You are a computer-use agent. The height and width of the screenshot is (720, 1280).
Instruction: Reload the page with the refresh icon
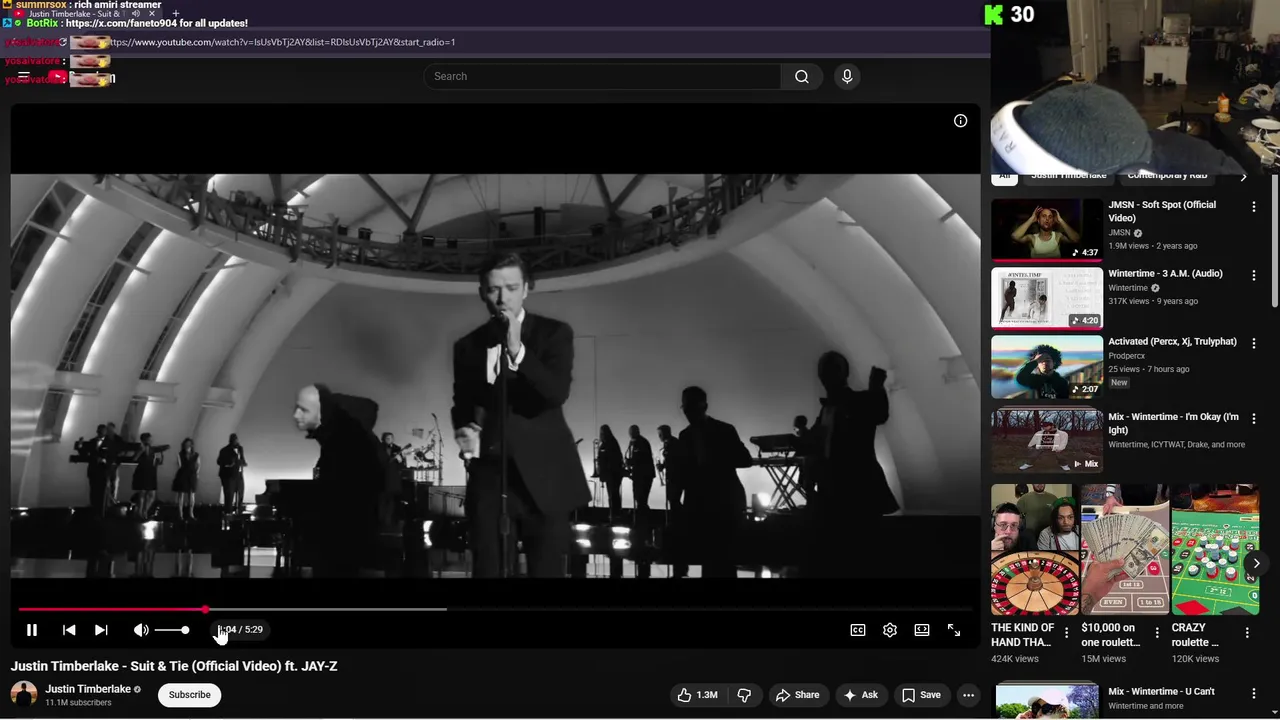pyautogui.click(x=63, y=42)
